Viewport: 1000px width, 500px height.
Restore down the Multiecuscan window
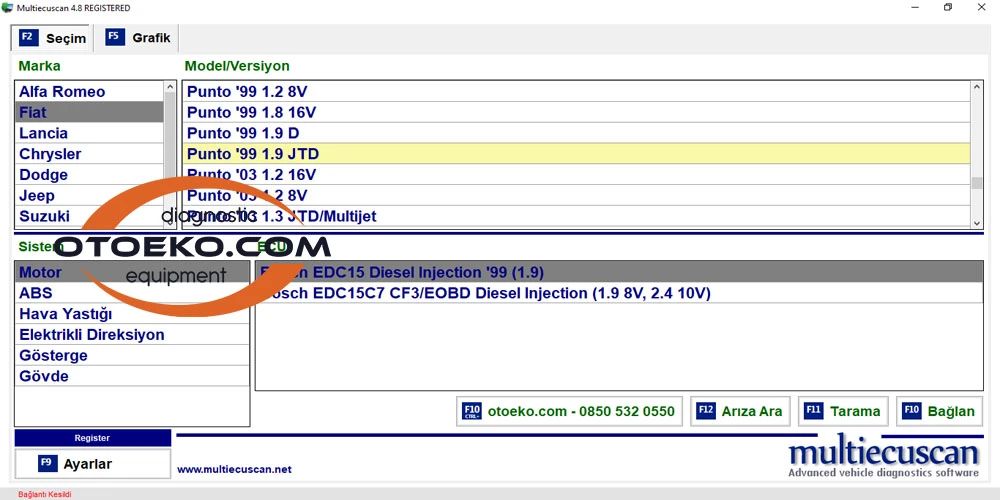[948, 8]
